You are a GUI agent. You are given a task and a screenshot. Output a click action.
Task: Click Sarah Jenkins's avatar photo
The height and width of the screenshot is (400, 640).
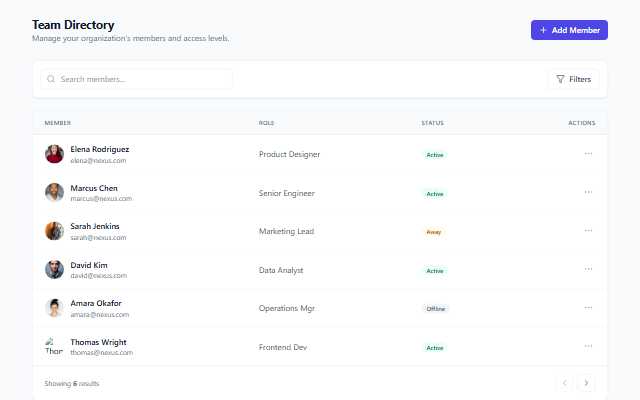(x=54, y=231)
